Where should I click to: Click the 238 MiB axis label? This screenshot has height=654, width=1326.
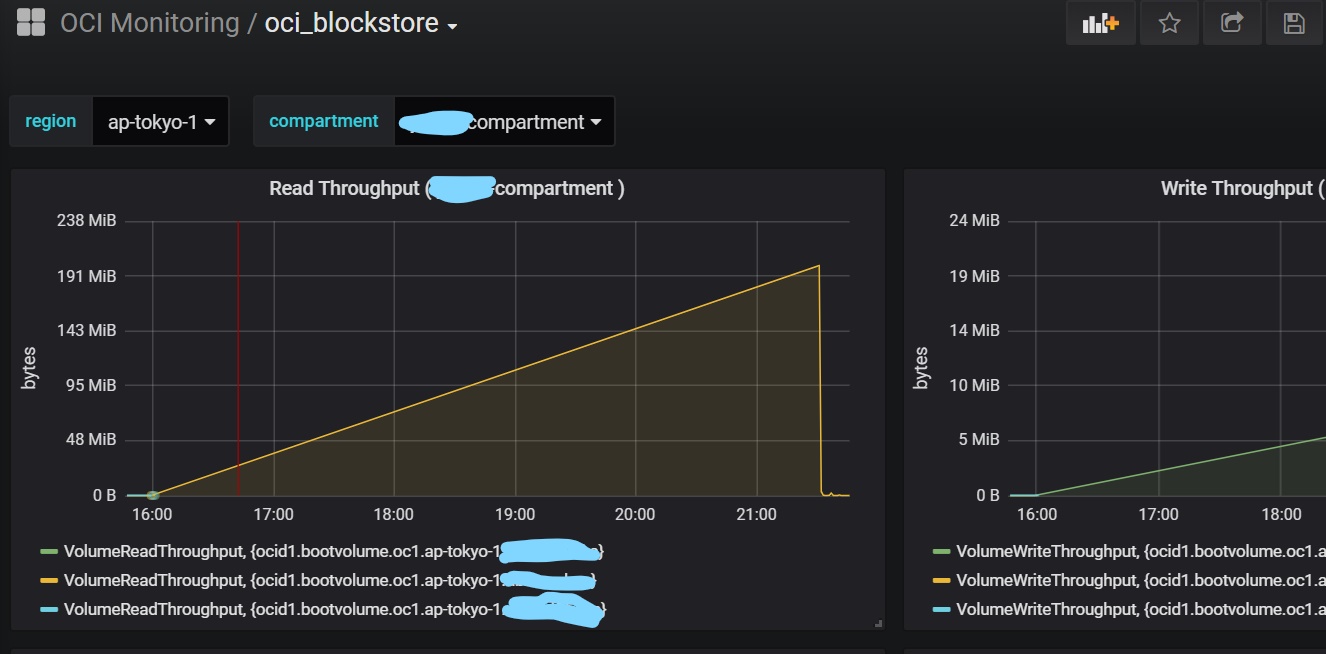[88, 220]
